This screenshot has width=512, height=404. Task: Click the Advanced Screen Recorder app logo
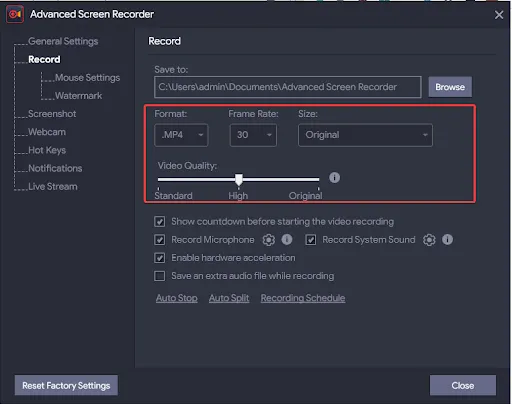[x=15, y=14]
